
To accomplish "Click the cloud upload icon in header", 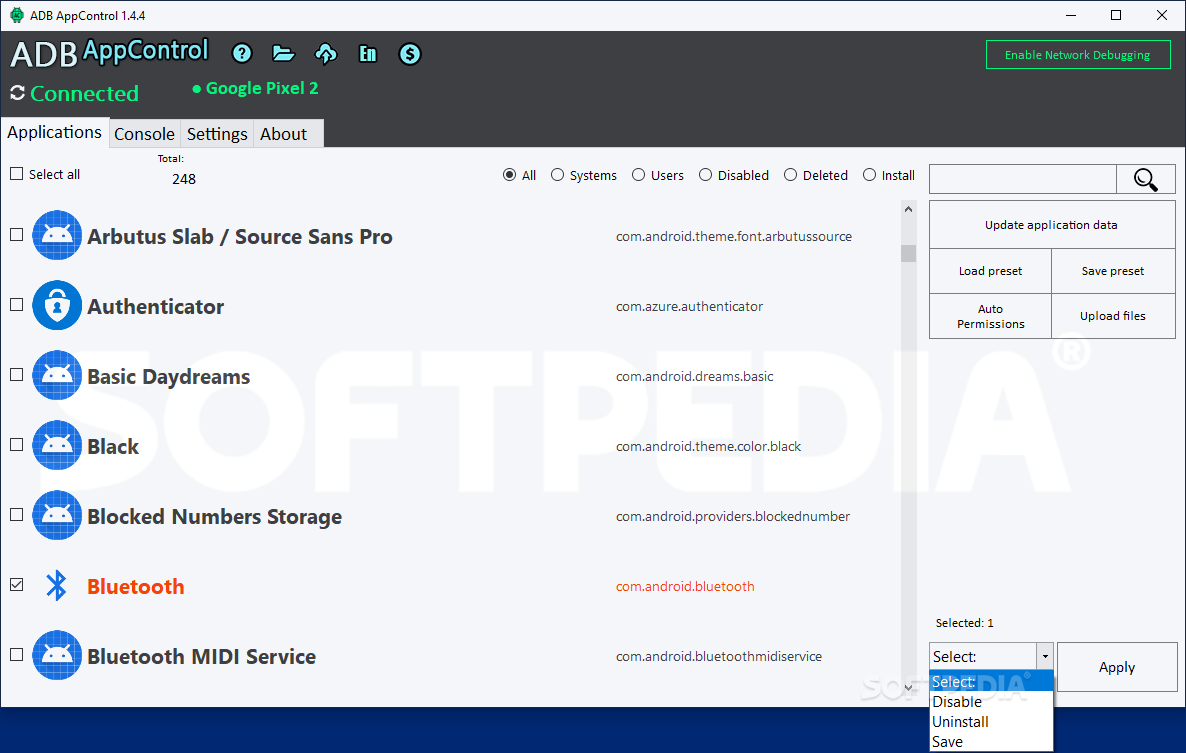I will (326, 54).
